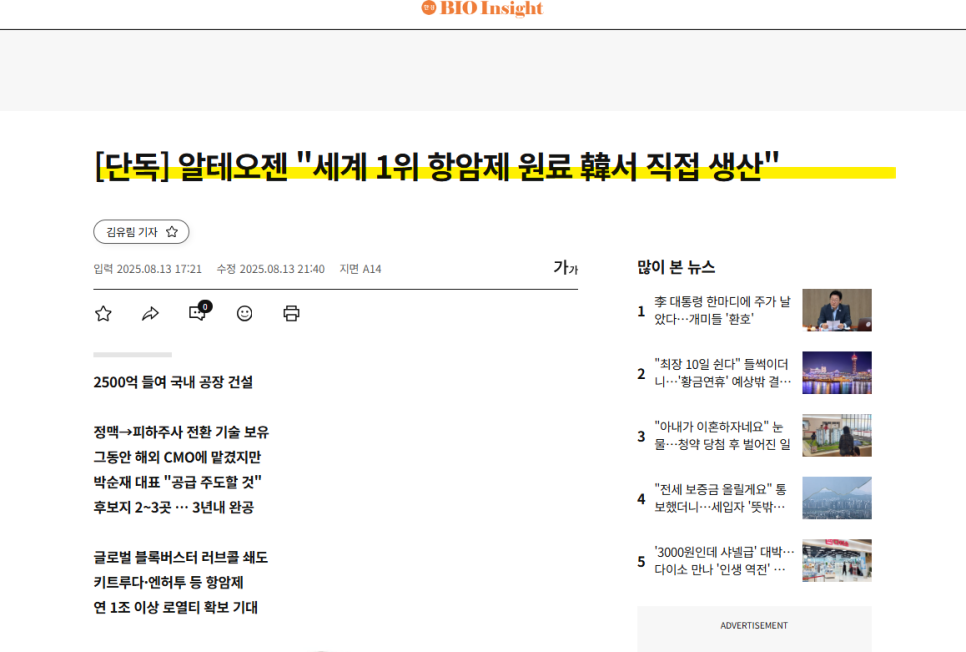Read the '아내가 이혼하자네요' story
This screenshot has height=652, width=966.
[x=722, y=435]
